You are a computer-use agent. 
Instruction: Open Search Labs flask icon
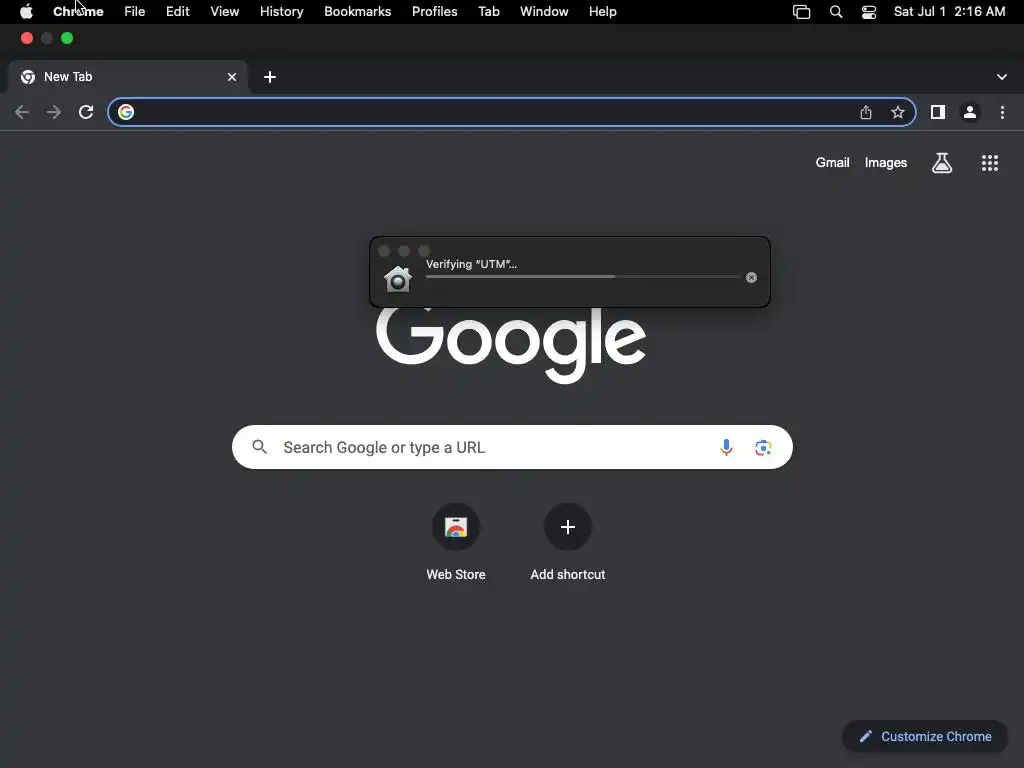(x=942, y=163)
